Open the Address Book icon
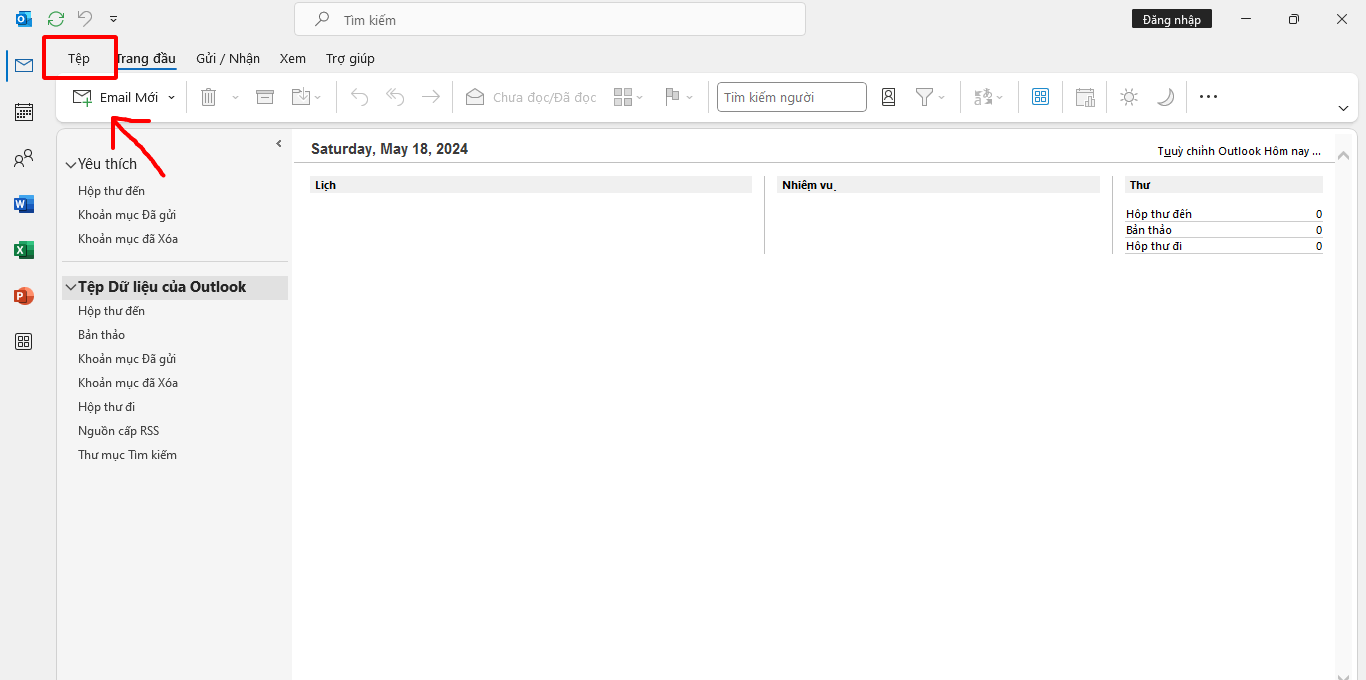1366x680 pixels. (888, 97)
